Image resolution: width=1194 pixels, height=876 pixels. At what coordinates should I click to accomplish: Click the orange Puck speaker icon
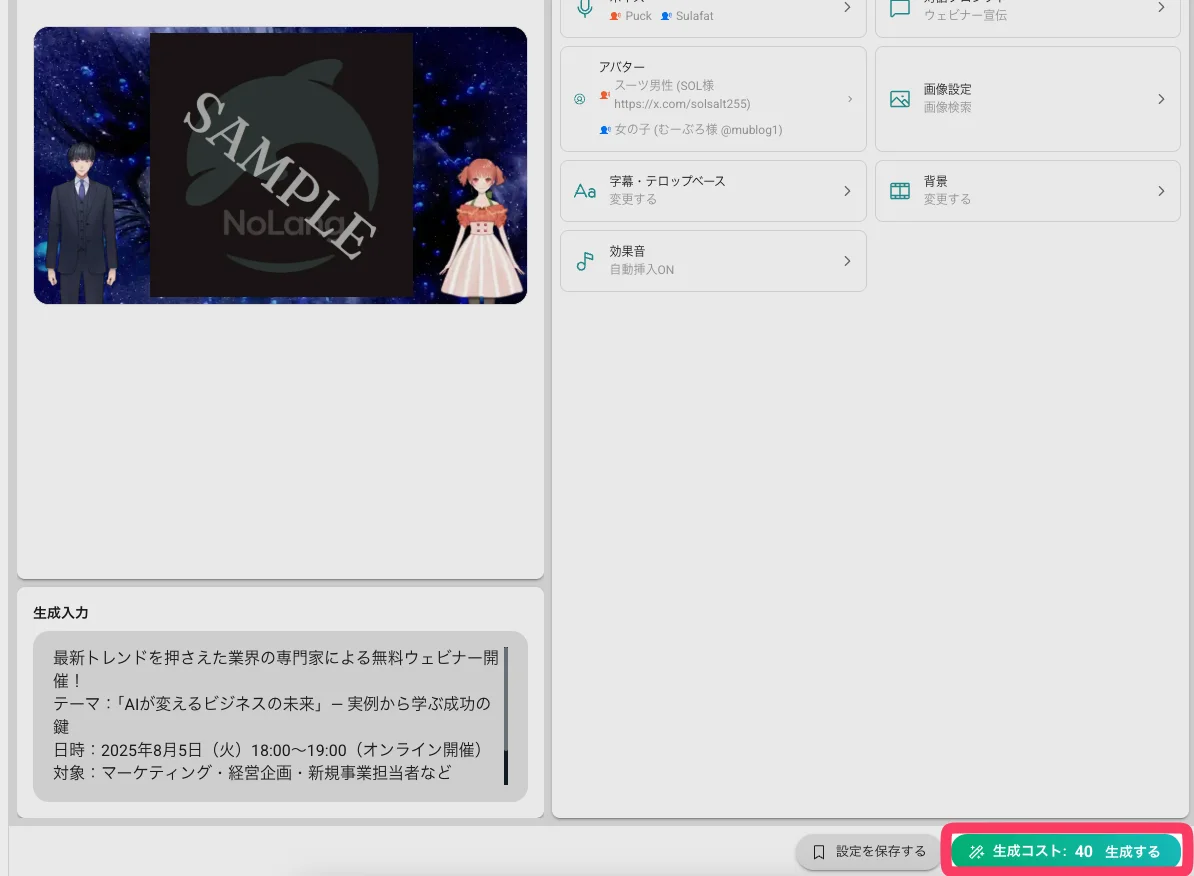(615, 16)
